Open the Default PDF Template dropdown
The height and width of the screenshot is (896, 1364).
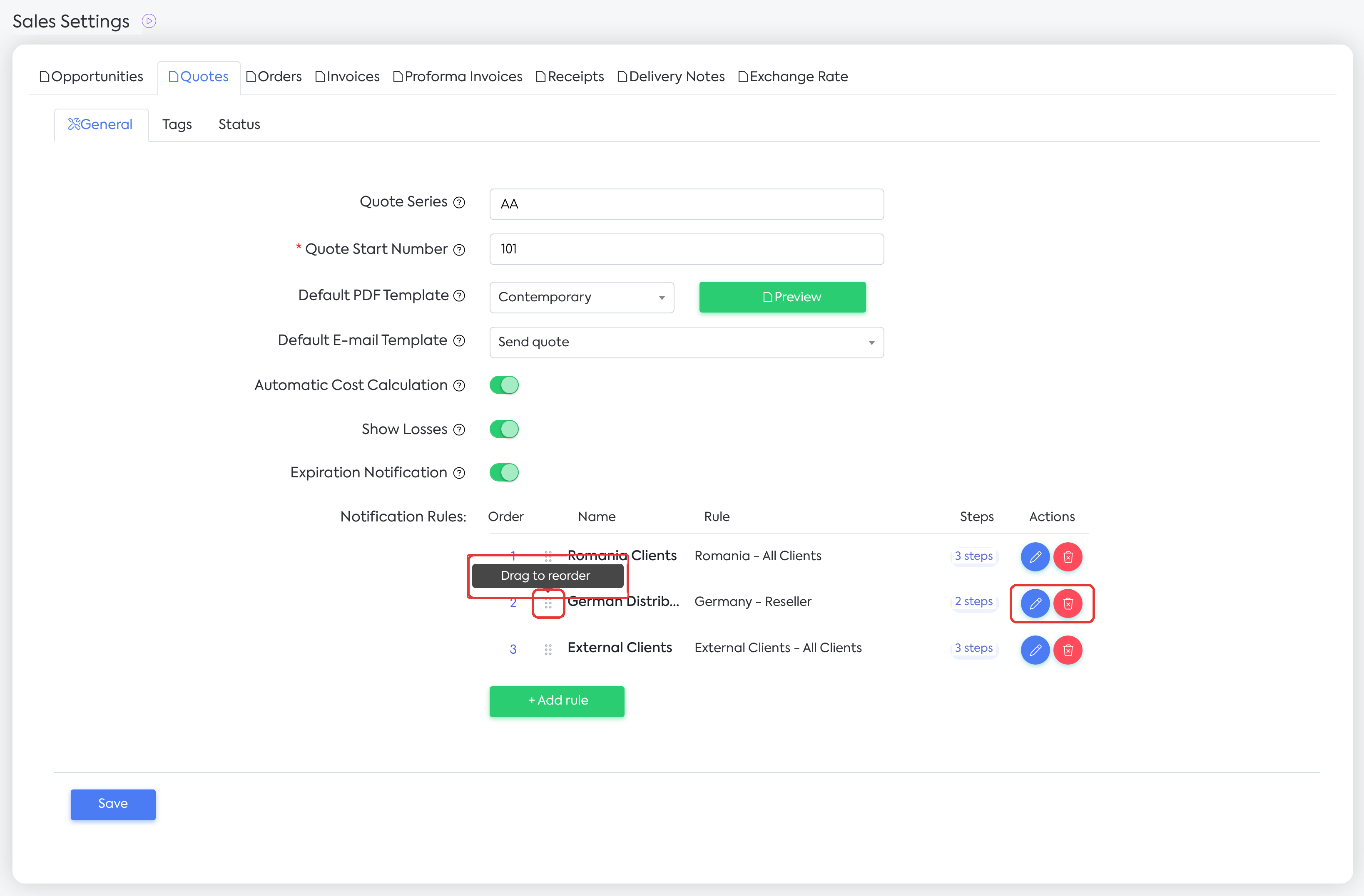(x=582, y=297)
